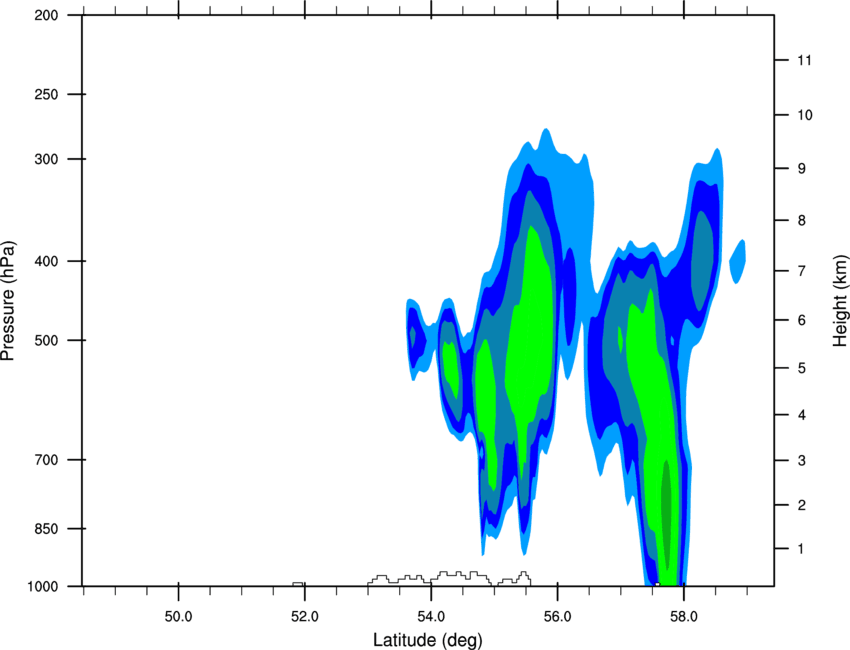Select the 500 pressure tick label
This screenshot has width=850, height=650.
pos(47,340)
